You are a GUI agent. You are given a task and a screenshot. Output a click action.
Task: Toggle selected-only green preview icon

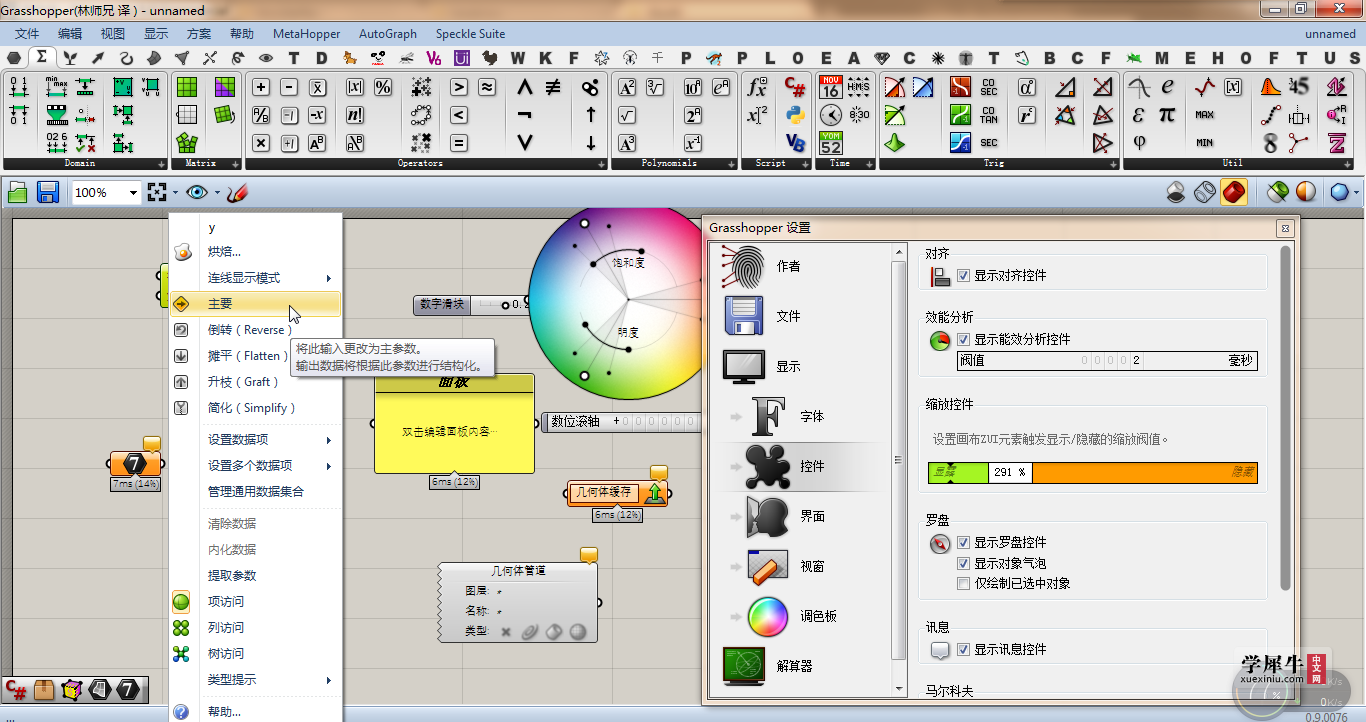(x=1277, y=192)
